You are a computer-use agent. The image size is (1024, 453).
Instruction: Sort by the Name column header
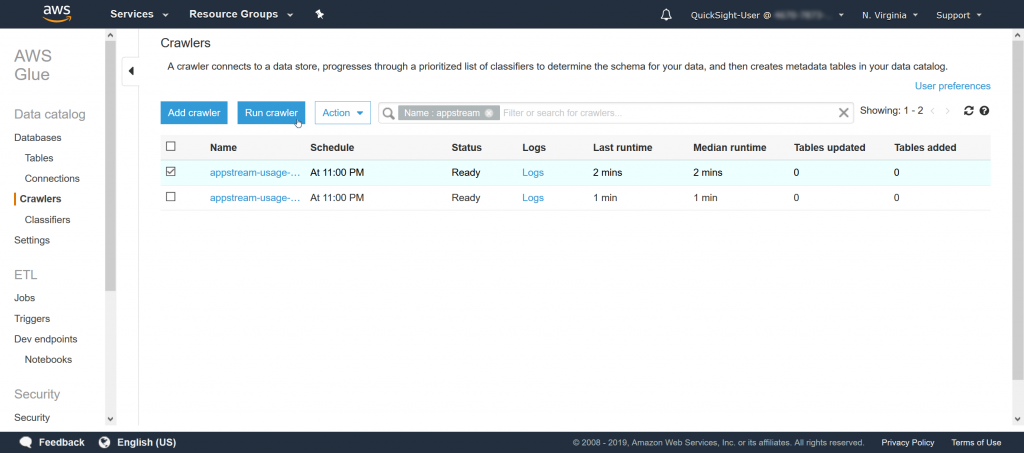223,148
